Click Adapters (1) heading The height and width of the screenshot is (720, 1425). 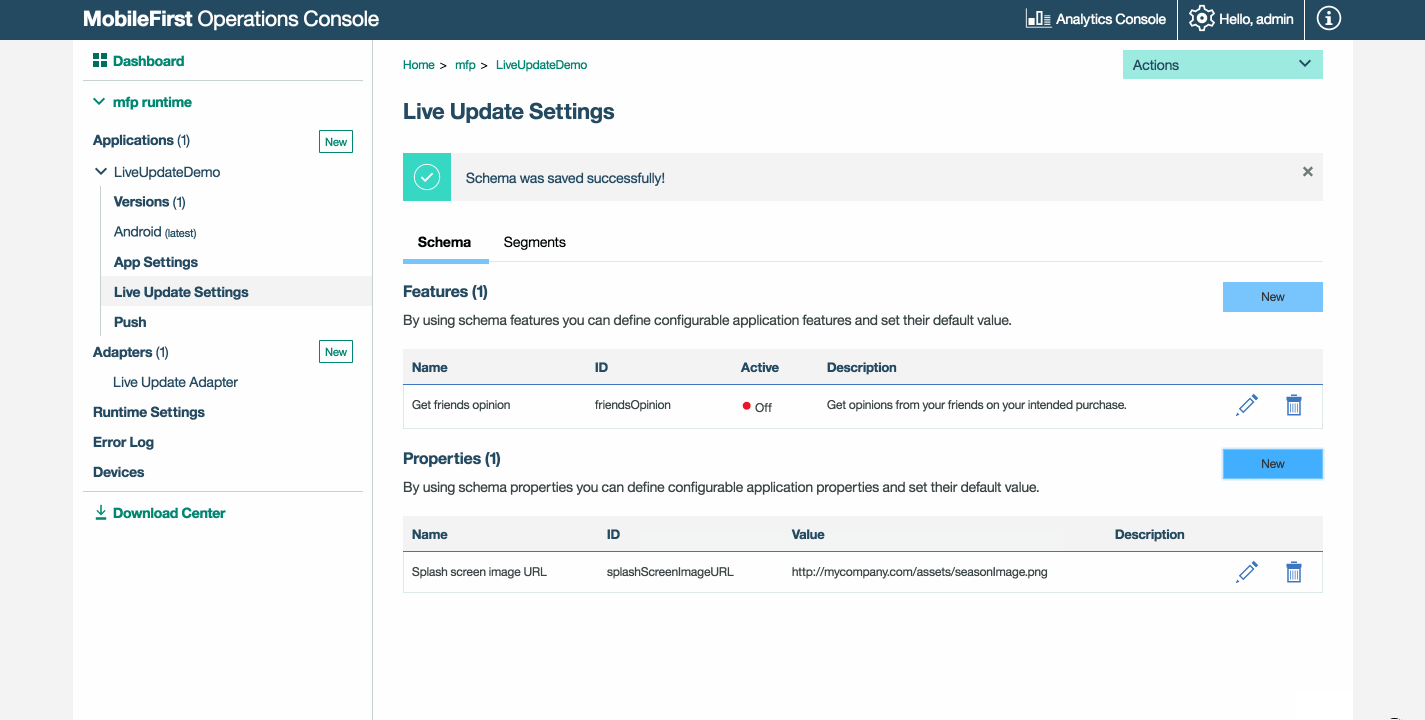(131, 352)
